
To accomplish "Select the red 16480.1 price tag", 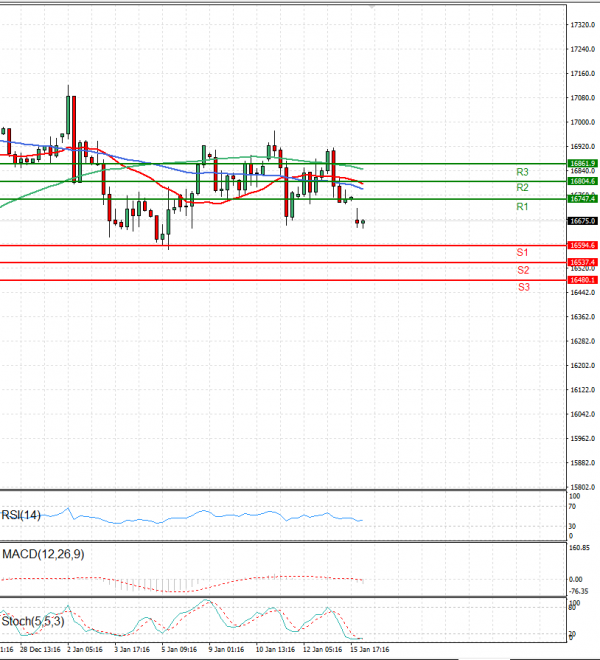I will point(583,280).
